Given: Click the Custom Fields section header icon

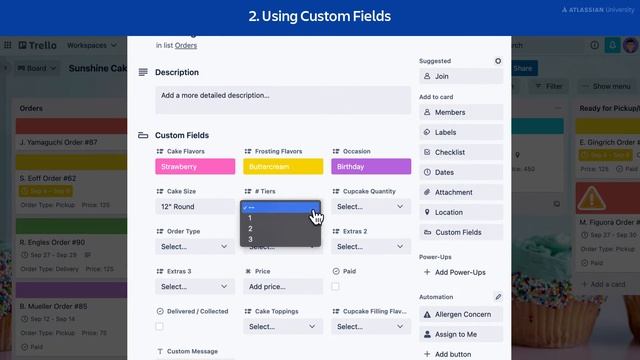Looking at the screenshot, I should click(143, 135).
